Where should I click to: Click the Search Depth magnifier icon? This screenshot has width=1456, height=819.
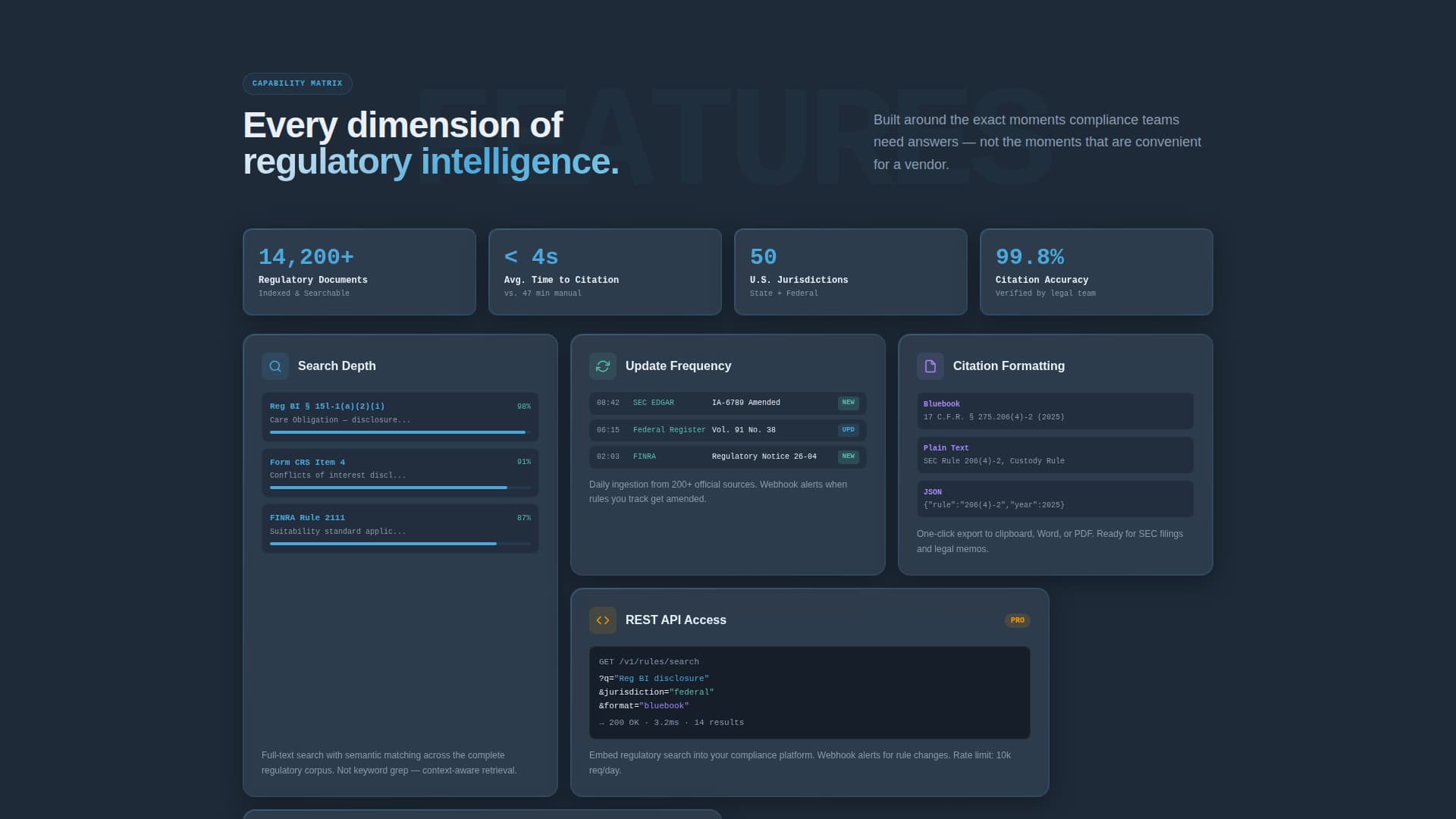click(275, 366)
